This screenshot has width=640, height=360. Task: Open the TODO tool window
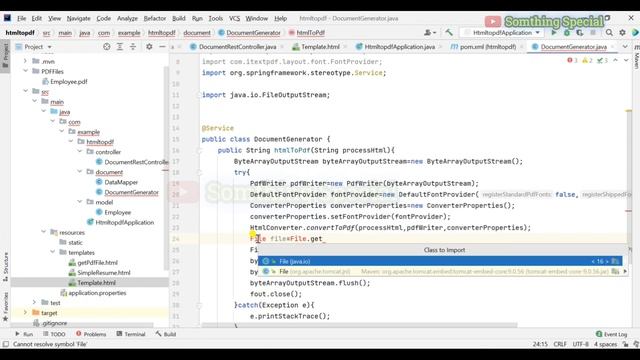(x=54, y=334)
